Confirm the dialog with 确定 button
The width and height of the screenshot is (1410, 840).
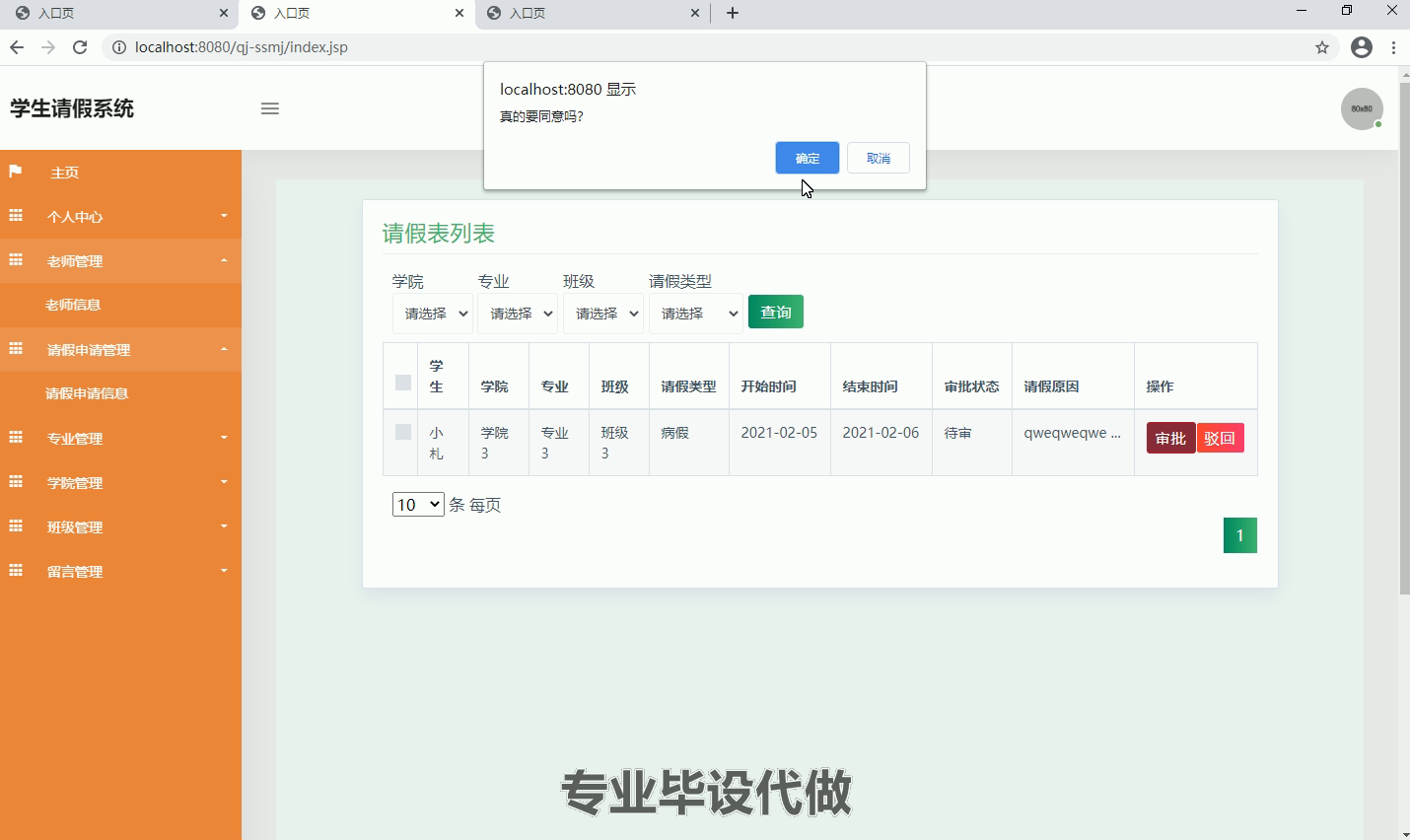tap(808, 158)
